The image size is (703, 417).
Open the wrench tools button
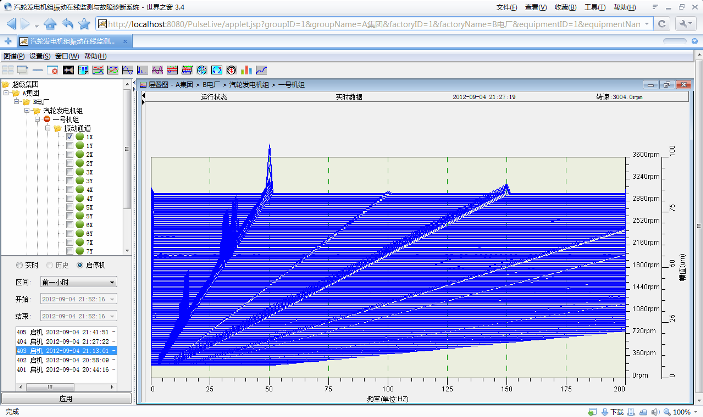(x=684, y=24)
